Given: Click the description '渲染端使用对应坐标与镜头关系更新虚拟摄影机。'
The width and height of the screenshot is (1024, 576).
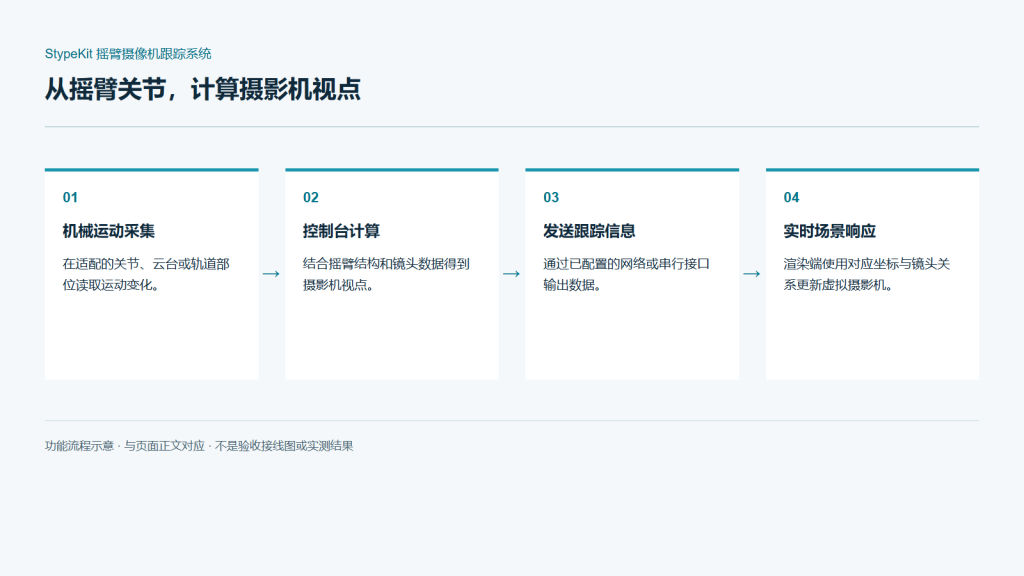Looking at the screenshot, I should 867,274.
